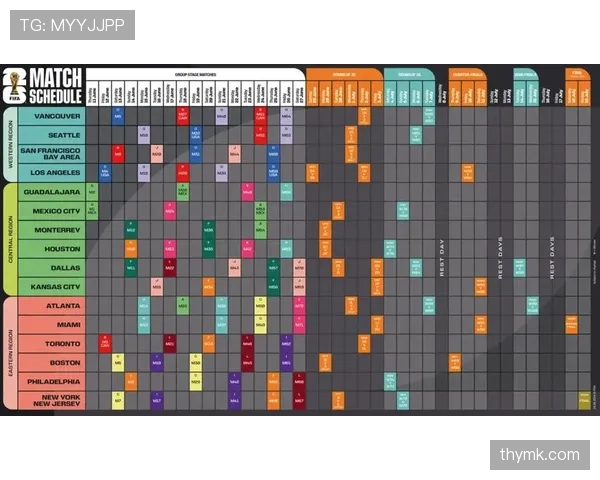
Task: Click the New York New Jersey label
Action: (x=52, y=400)
